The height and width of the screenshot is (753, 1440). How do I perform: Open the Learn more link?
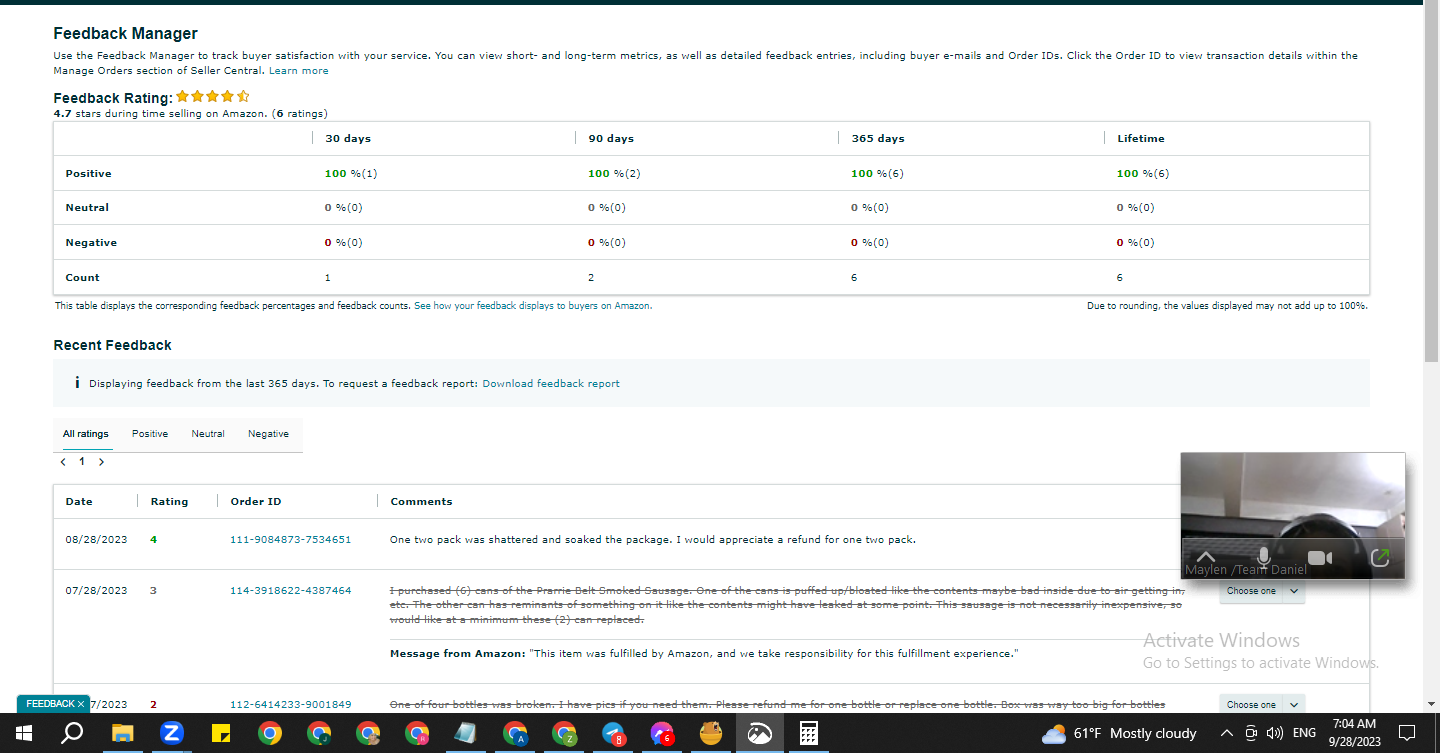pyautogui.click(x=299, y=71)
